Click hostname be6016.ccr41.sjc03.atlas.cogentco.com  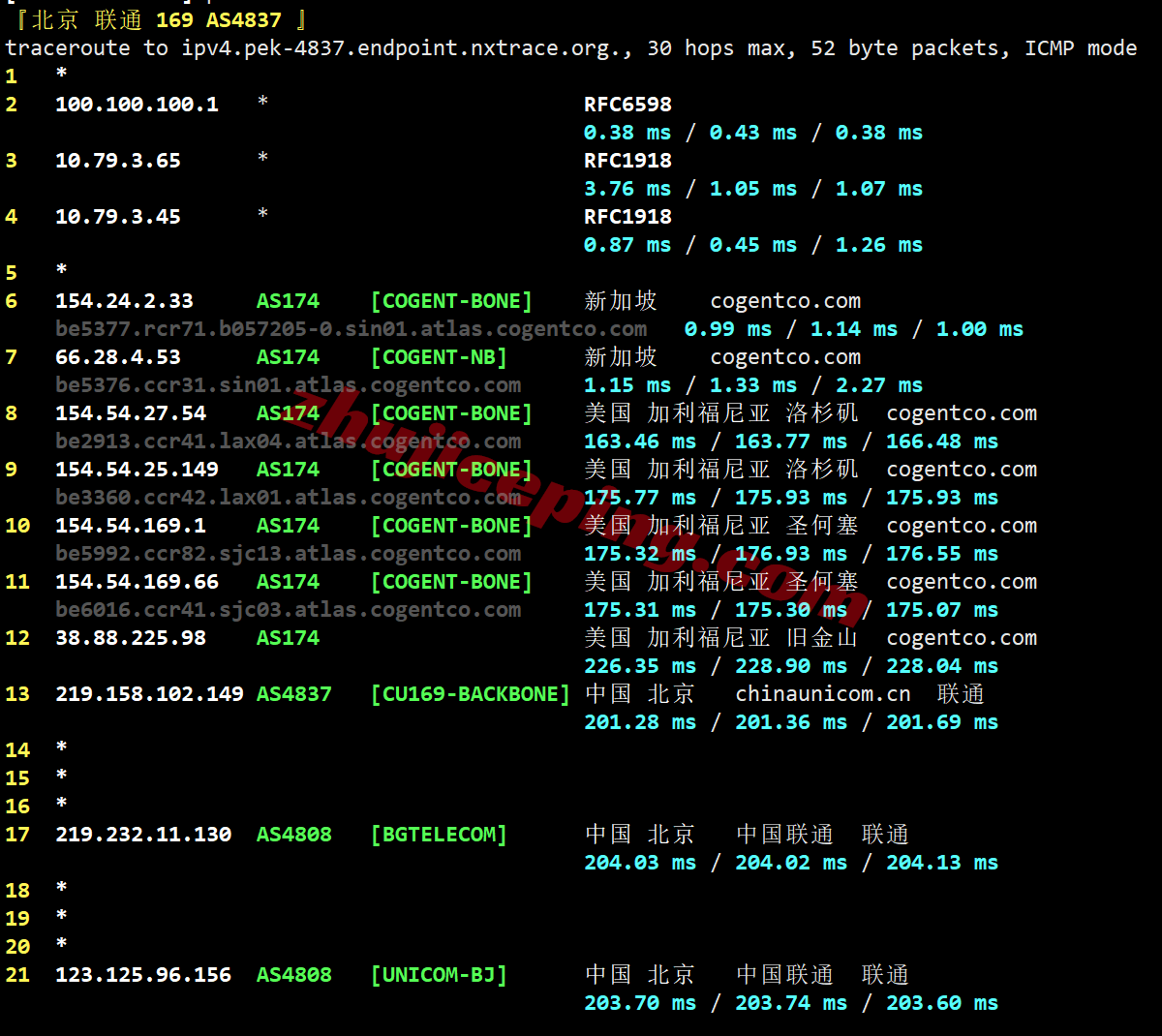tap(288, 610)
